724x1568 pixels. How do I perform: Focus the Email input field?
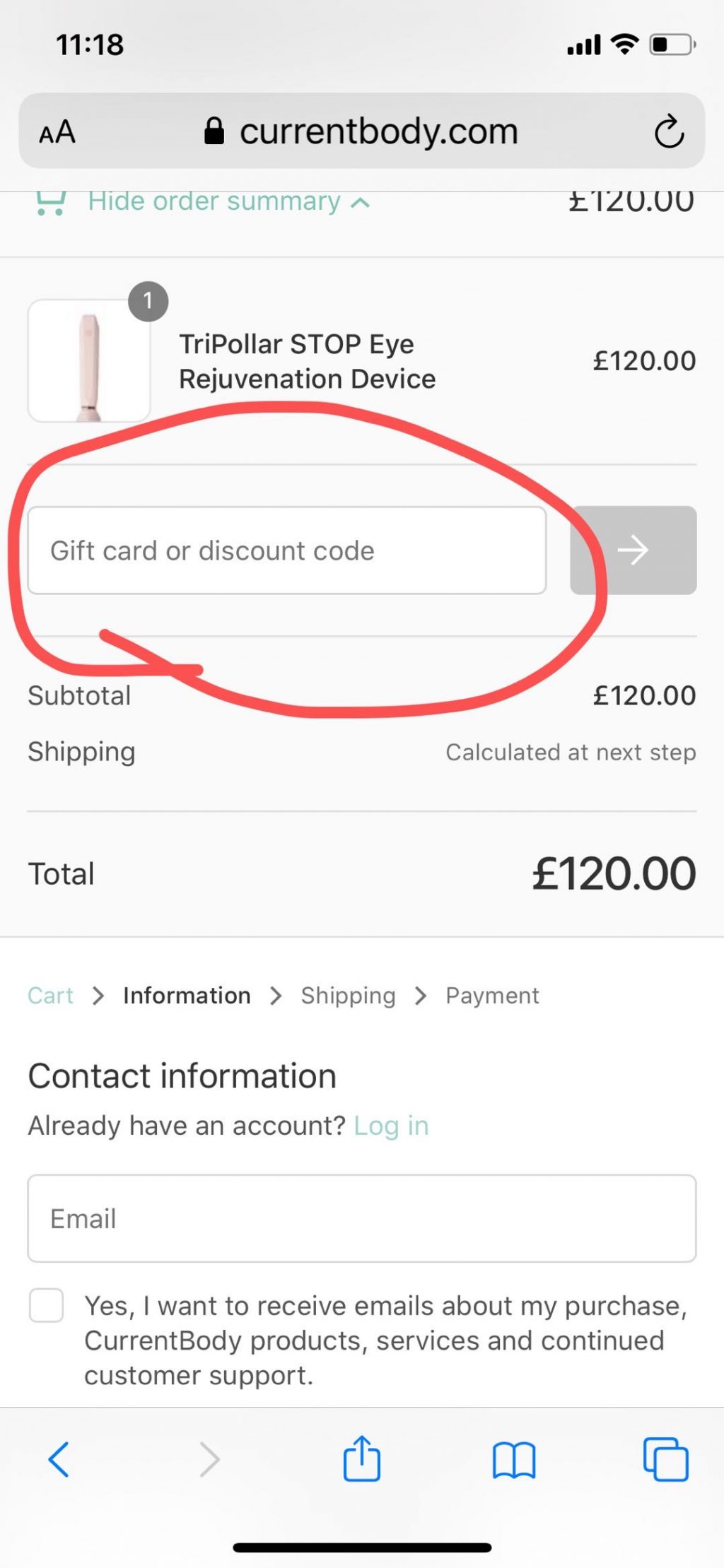coord(361,1219)
